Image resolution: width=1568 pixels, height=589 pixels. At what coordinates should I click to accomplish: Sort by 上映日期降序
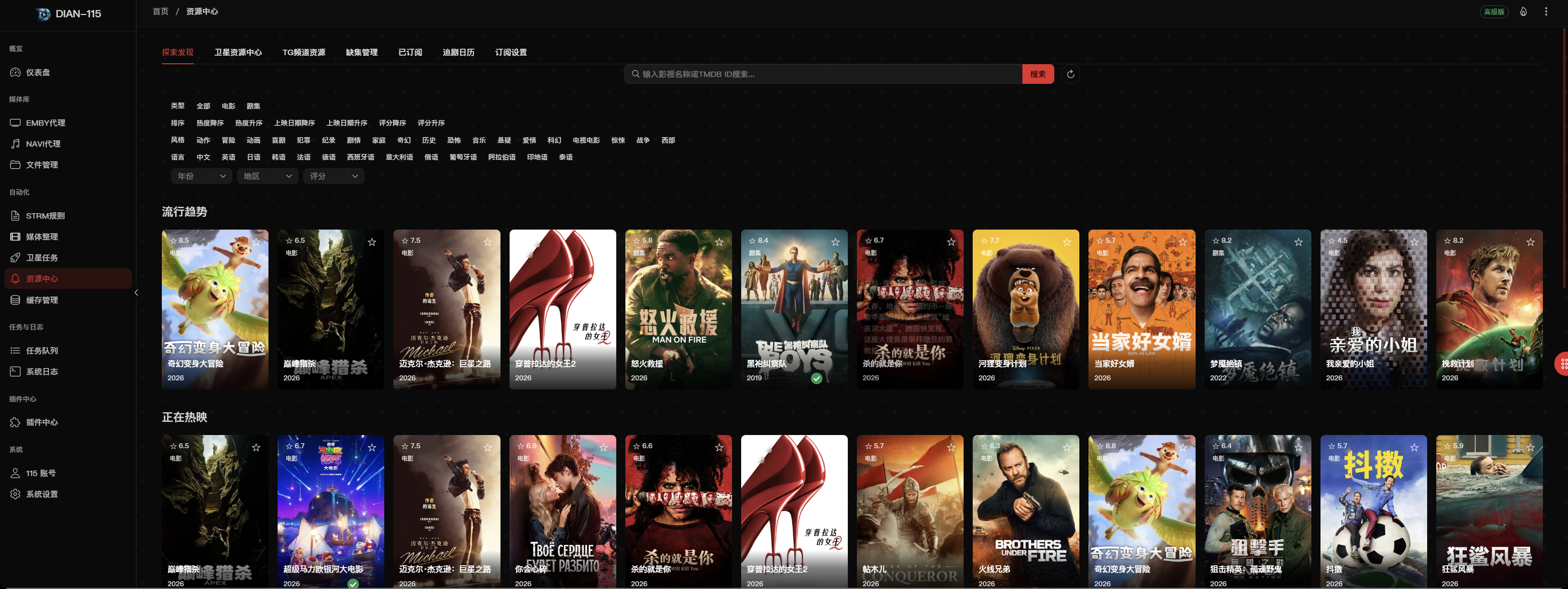294,123
